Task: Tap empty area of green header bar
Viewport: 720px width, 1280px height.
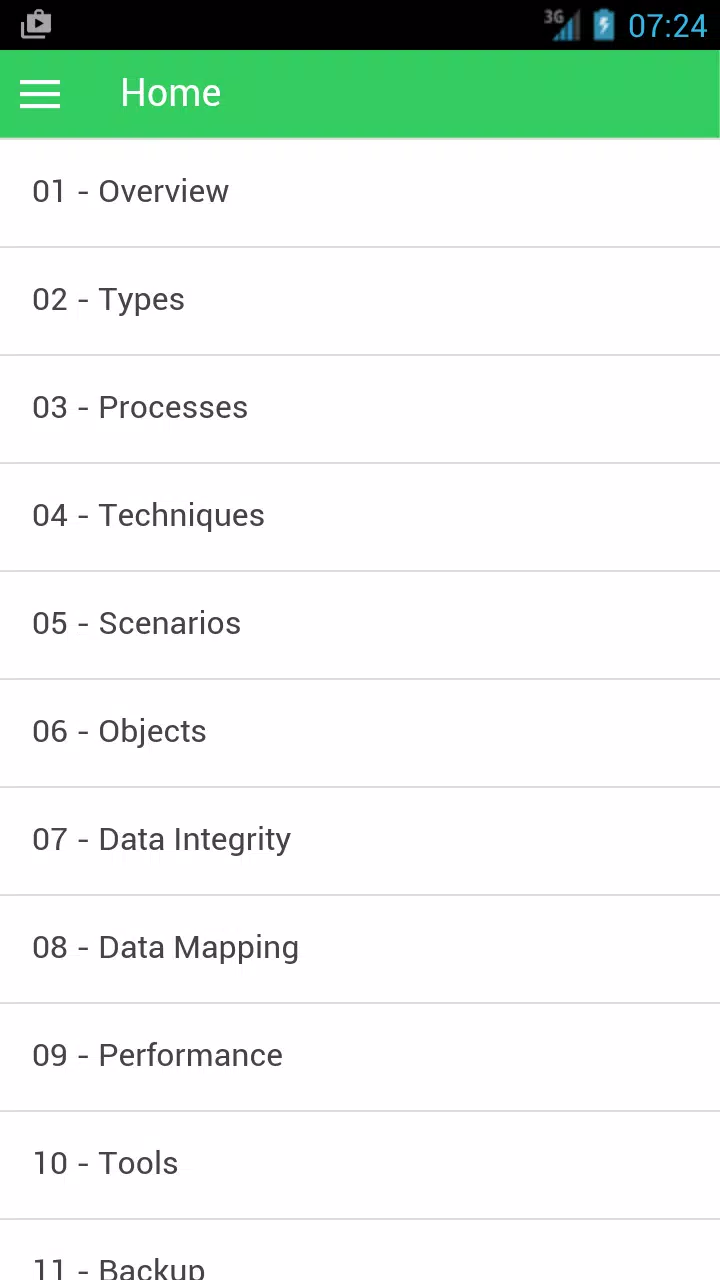Action: (x=470, y=94)
